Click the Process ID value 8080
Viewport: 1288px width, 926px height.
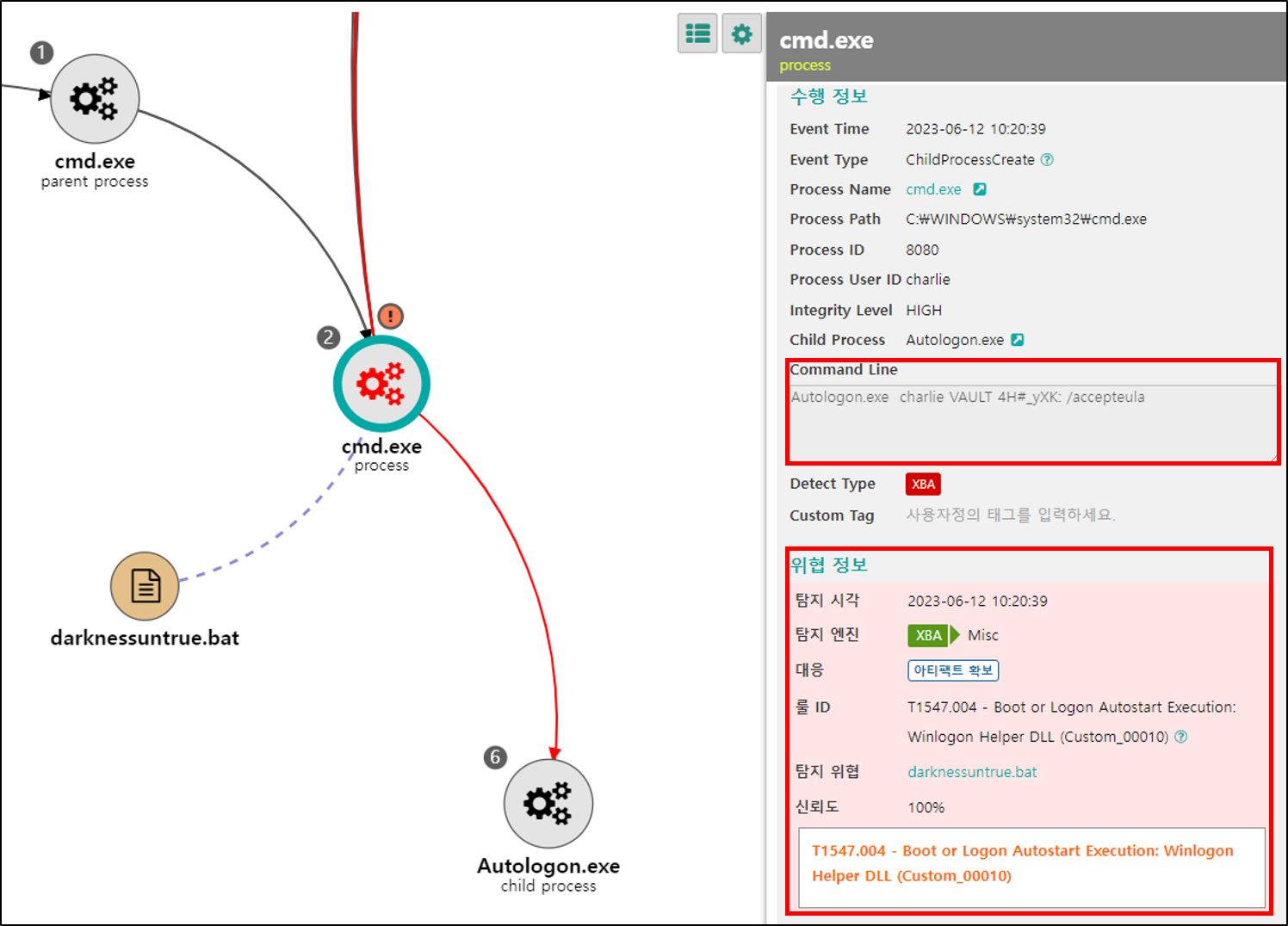click(x=922, y=250)
